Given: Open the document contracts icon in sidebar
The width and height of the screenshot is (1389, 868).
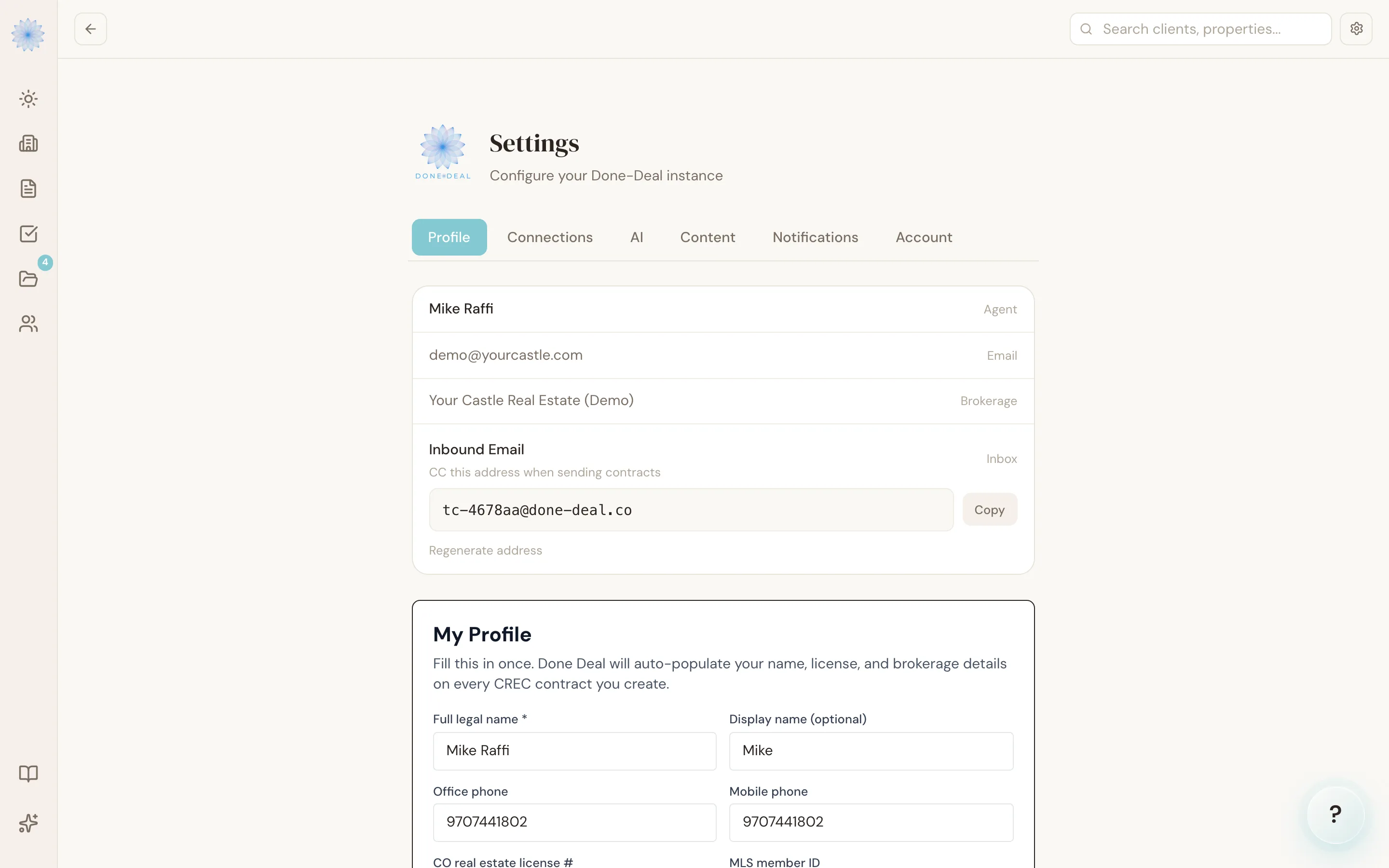Looking at the screenshot, I should [28, 188].
